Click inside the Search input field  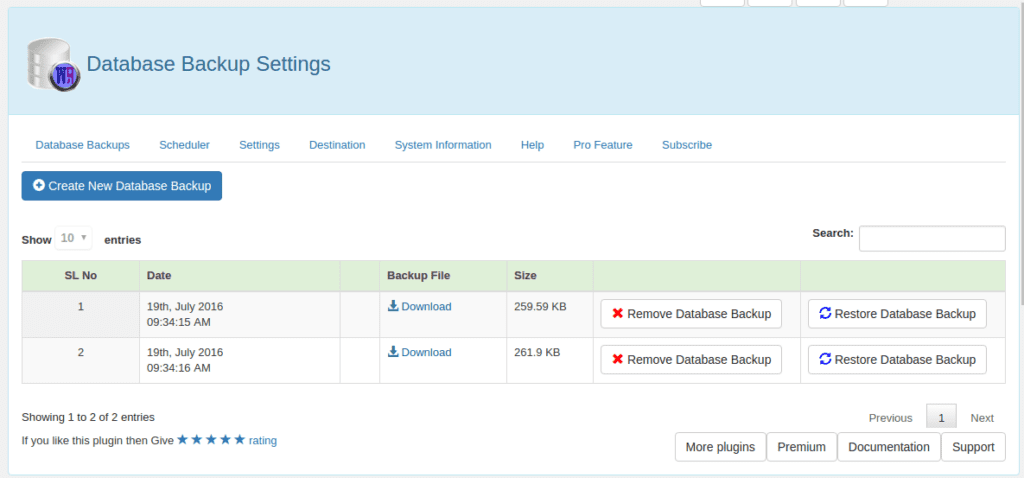932,238
